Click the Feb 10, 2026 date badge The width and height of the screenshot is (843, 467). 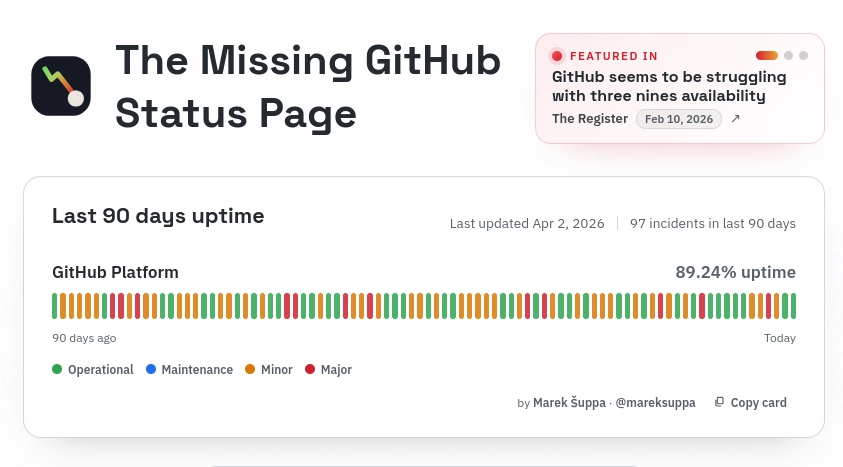coord(678,119)
